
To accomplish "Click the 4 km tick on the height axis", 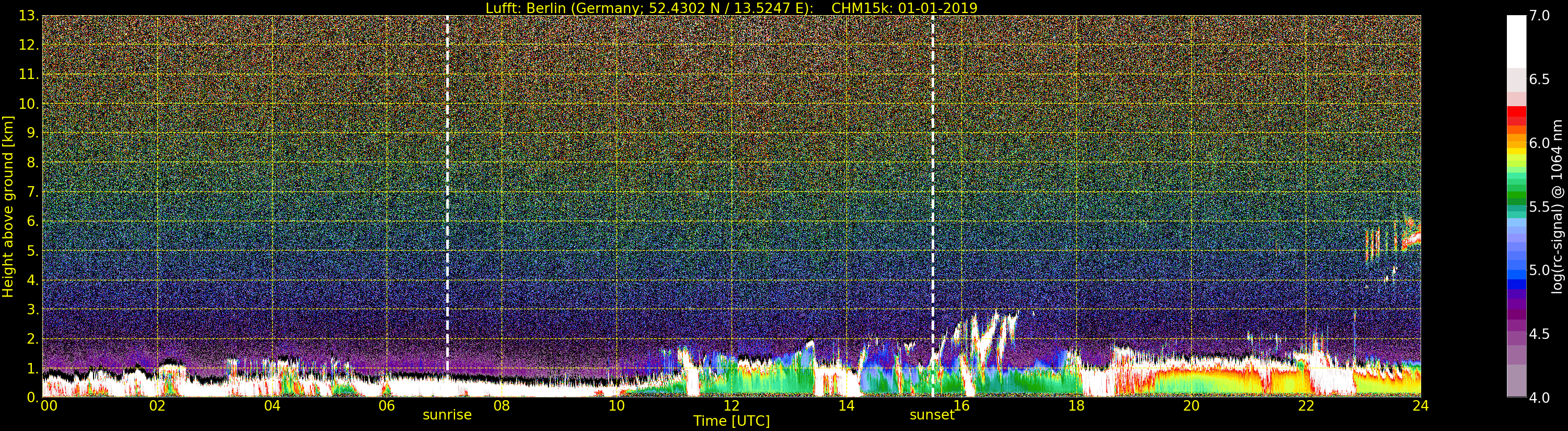I will [33, 280].
